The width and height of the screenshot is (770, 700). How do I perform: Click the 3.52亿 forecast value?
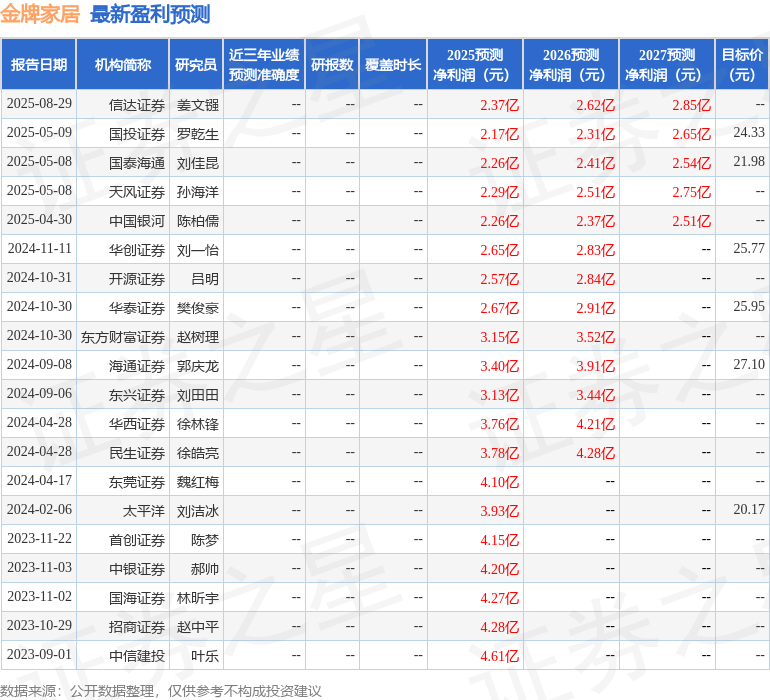[595, 337]
